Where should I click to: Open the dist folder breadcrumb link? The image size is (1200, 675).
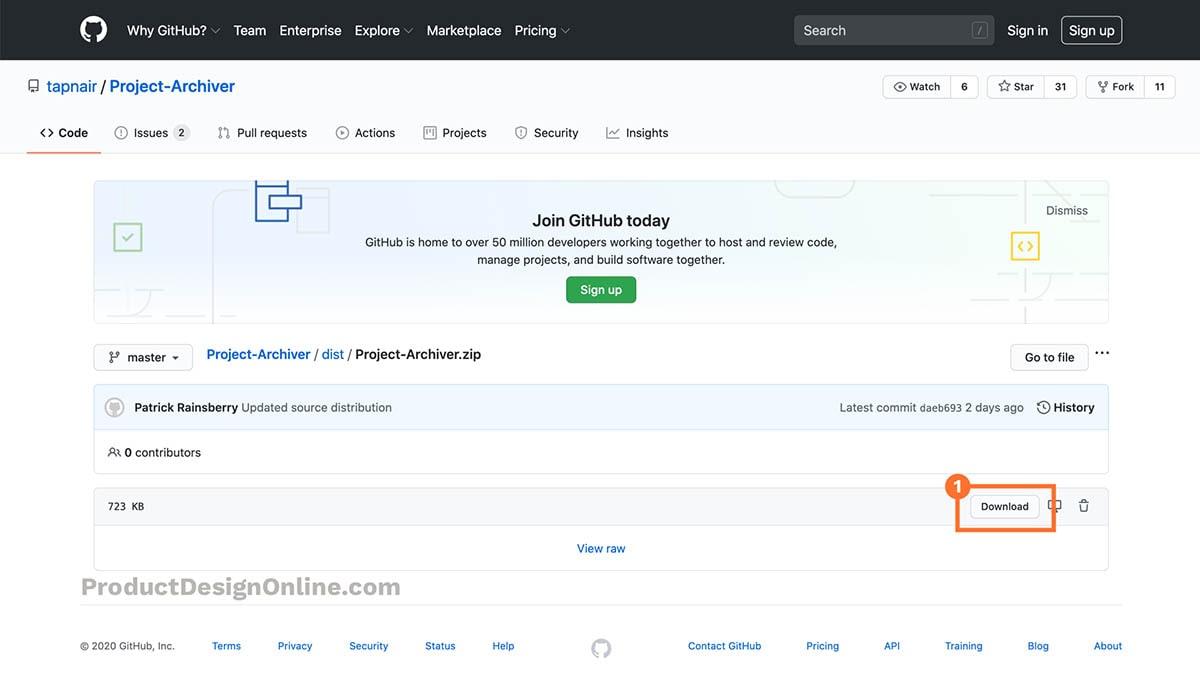(333, 354)
